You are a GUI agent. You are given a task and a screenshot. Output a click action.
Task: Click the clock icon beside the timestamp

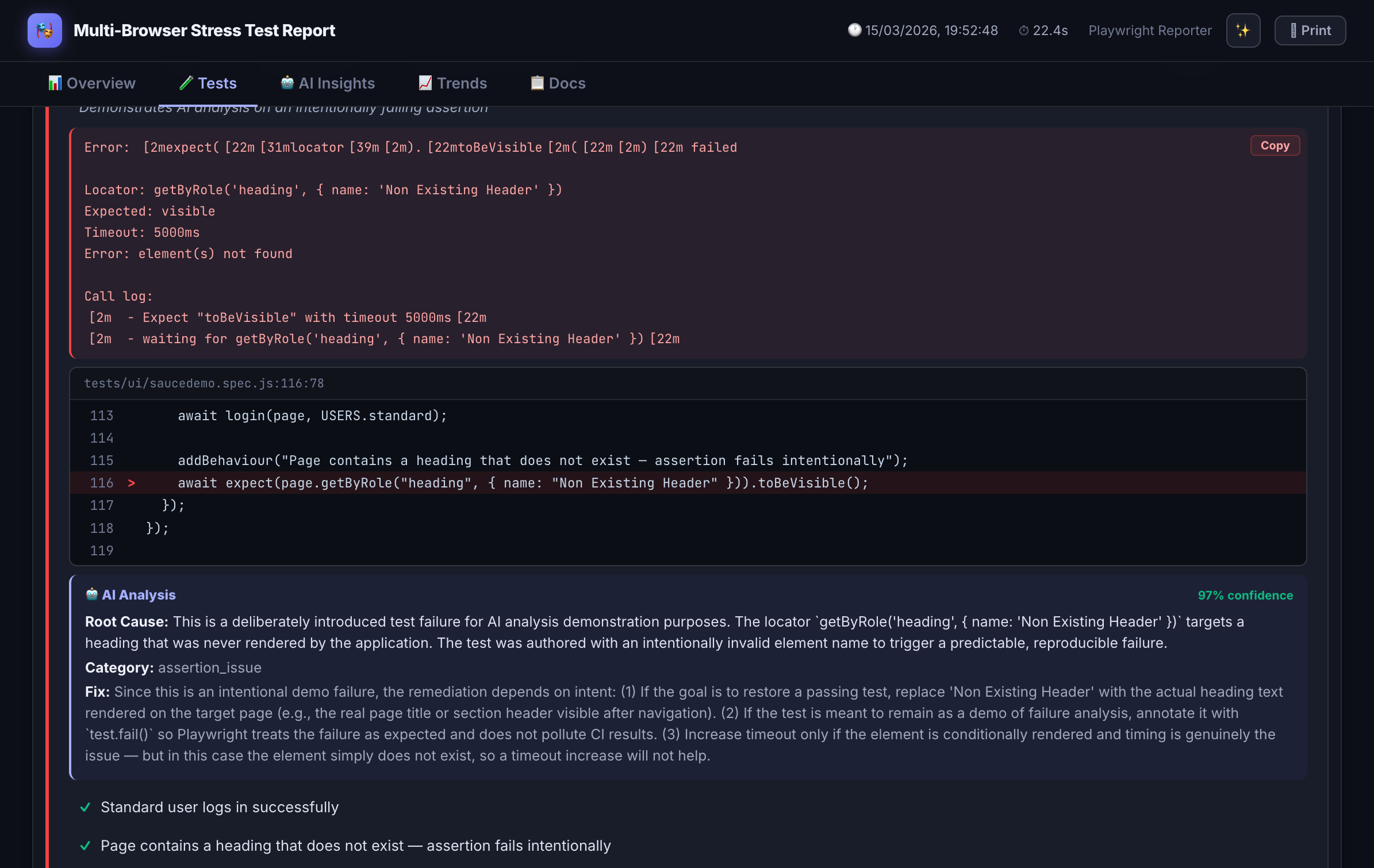coord(855,30)
